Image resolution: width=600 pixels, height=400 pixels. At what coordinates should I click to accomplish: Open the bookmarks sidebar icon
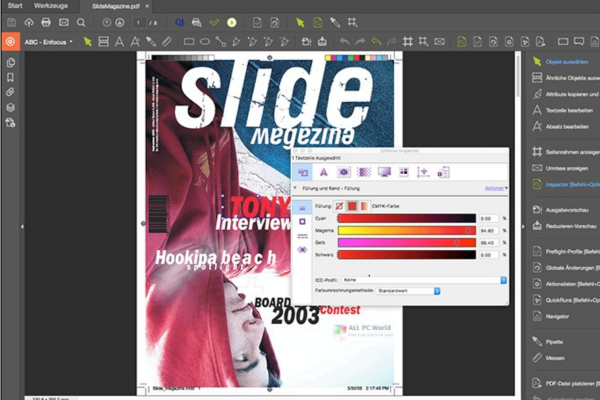click(11, 77)
